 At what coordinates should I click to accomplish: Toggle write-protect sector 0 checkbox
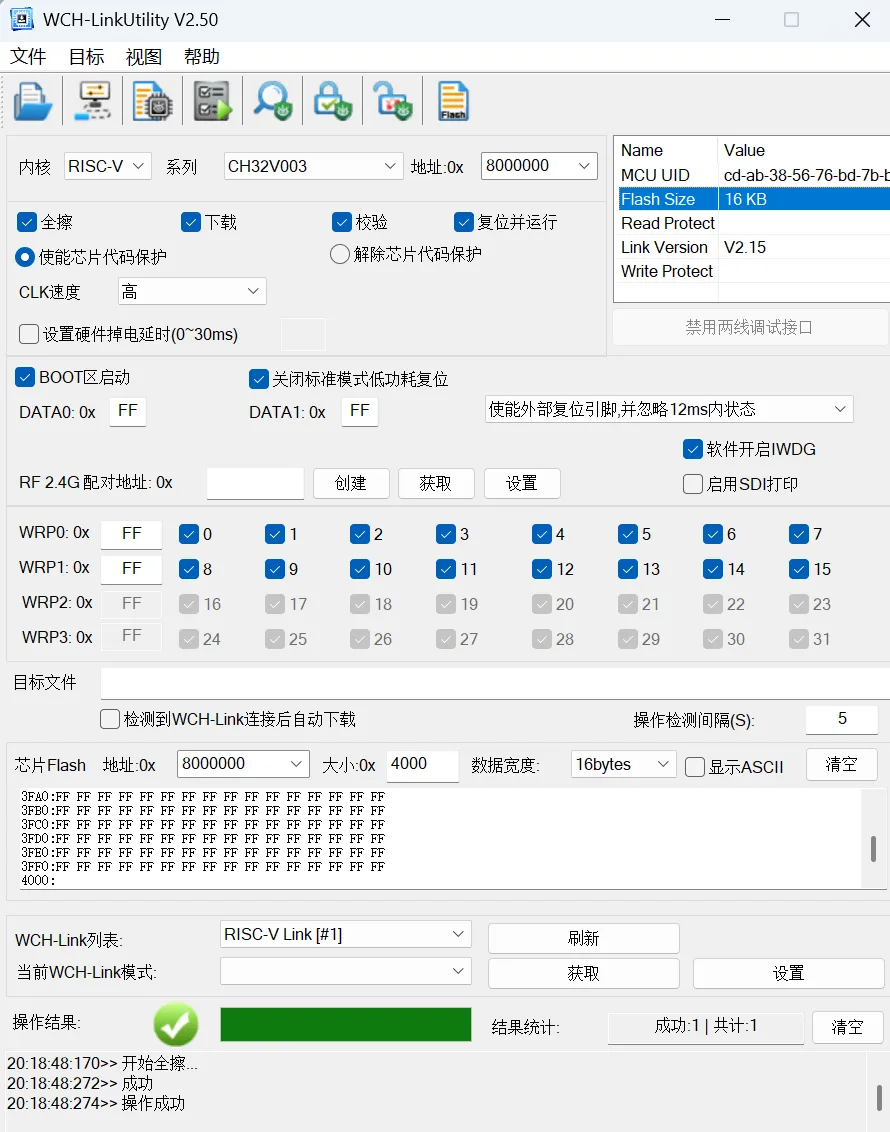188,534
